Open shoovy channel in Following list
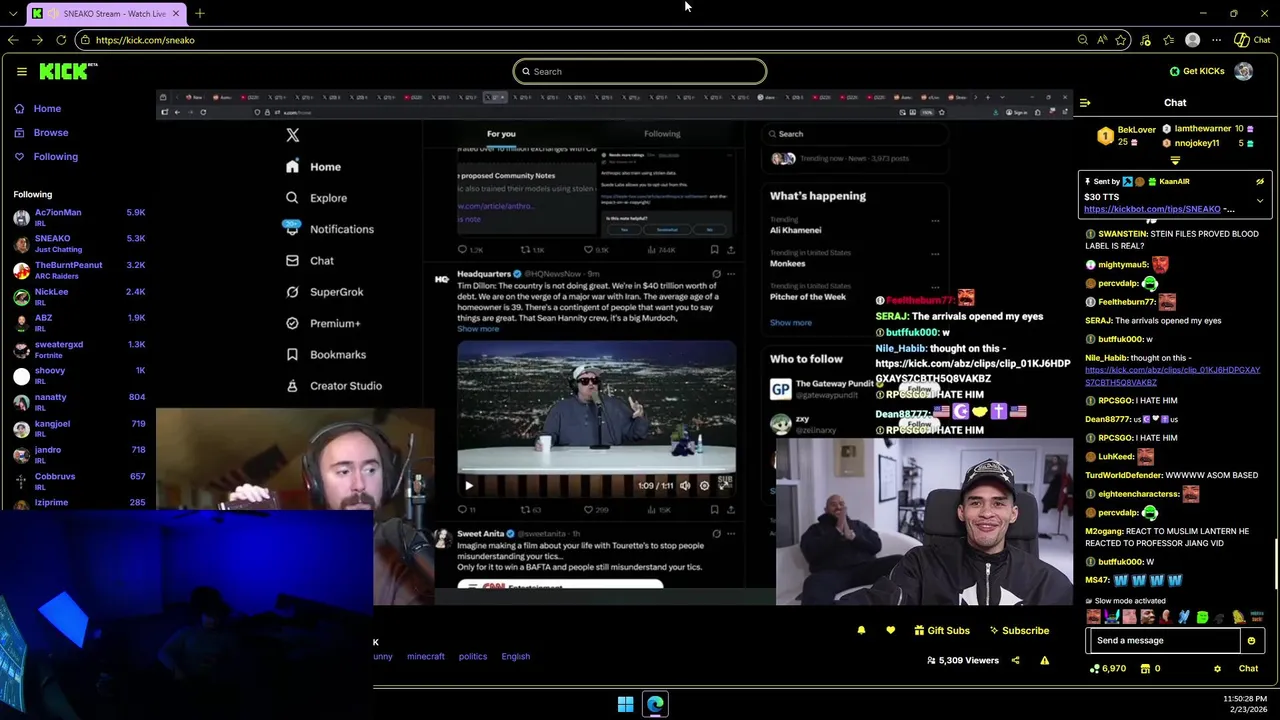1280x720 pixels. [x=79, y=375]
